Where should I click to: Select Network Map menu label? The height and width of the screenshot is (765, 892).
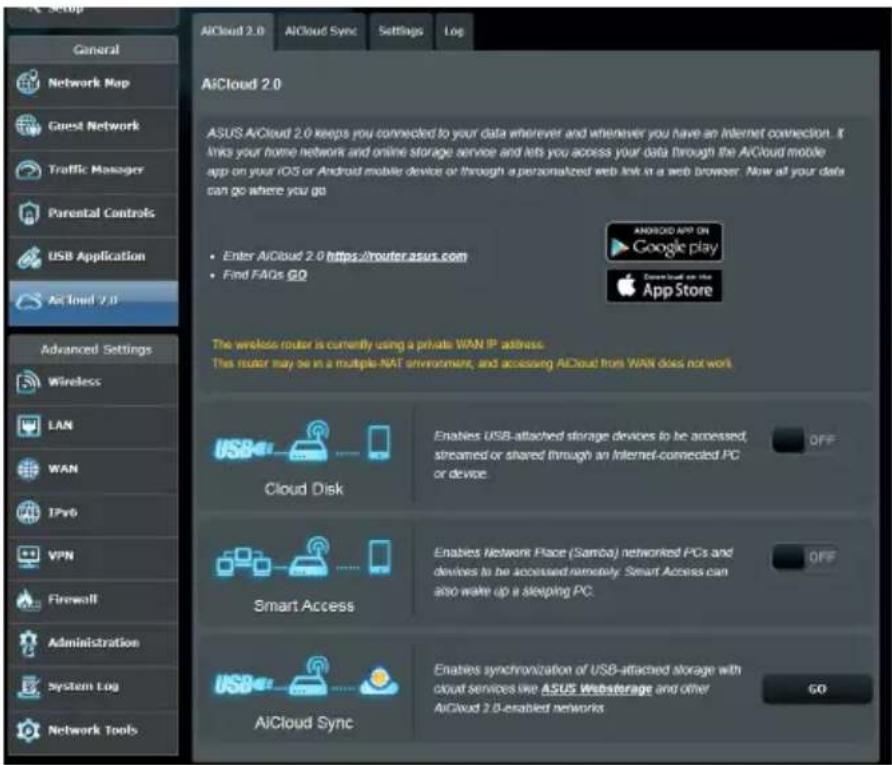click(89, 83)
